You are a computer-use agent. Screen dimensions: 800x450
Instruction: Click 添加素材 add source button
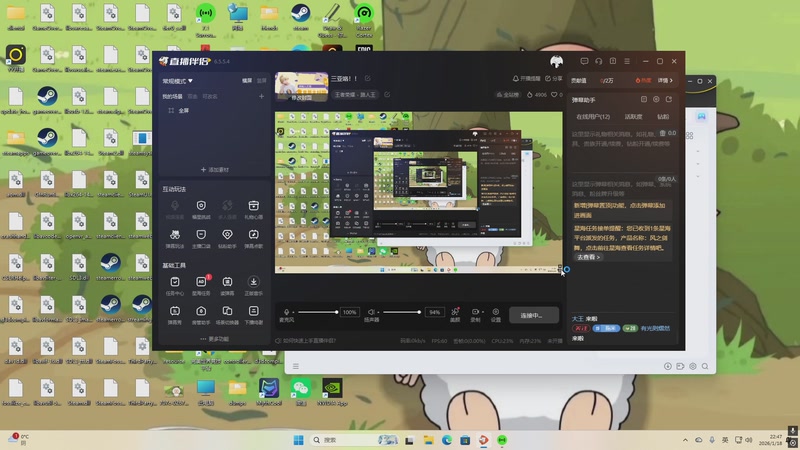[x=215, y=169]
